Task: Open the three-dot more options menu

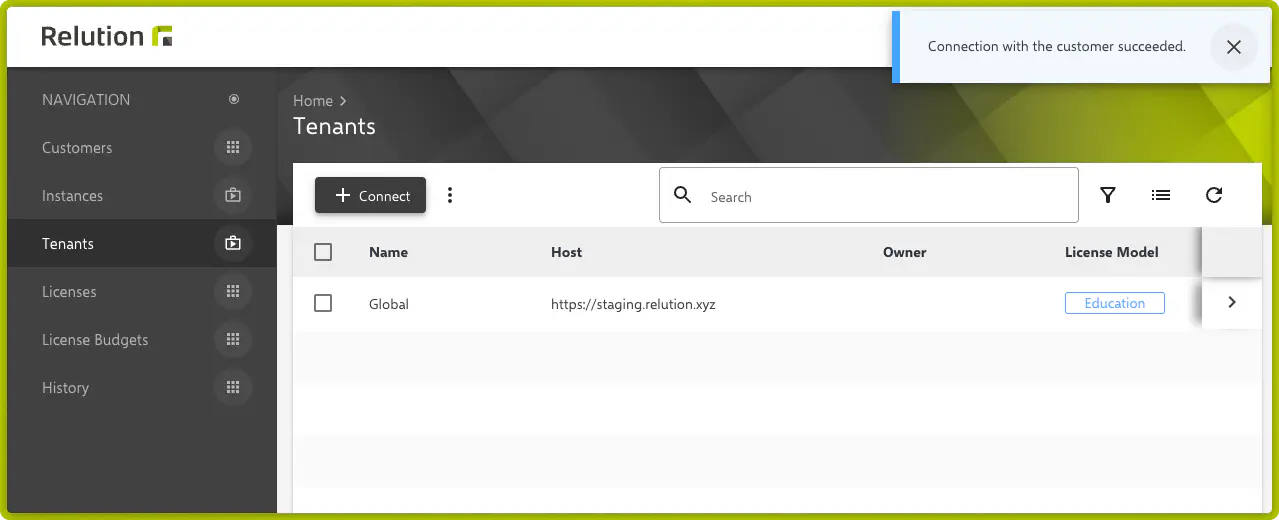Action: (x=450, y=195)
